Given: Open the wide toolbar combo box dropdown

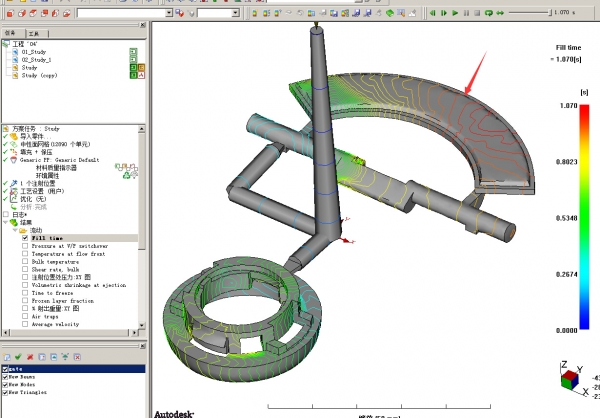Looking at the screenshot, I should (169, 13).
